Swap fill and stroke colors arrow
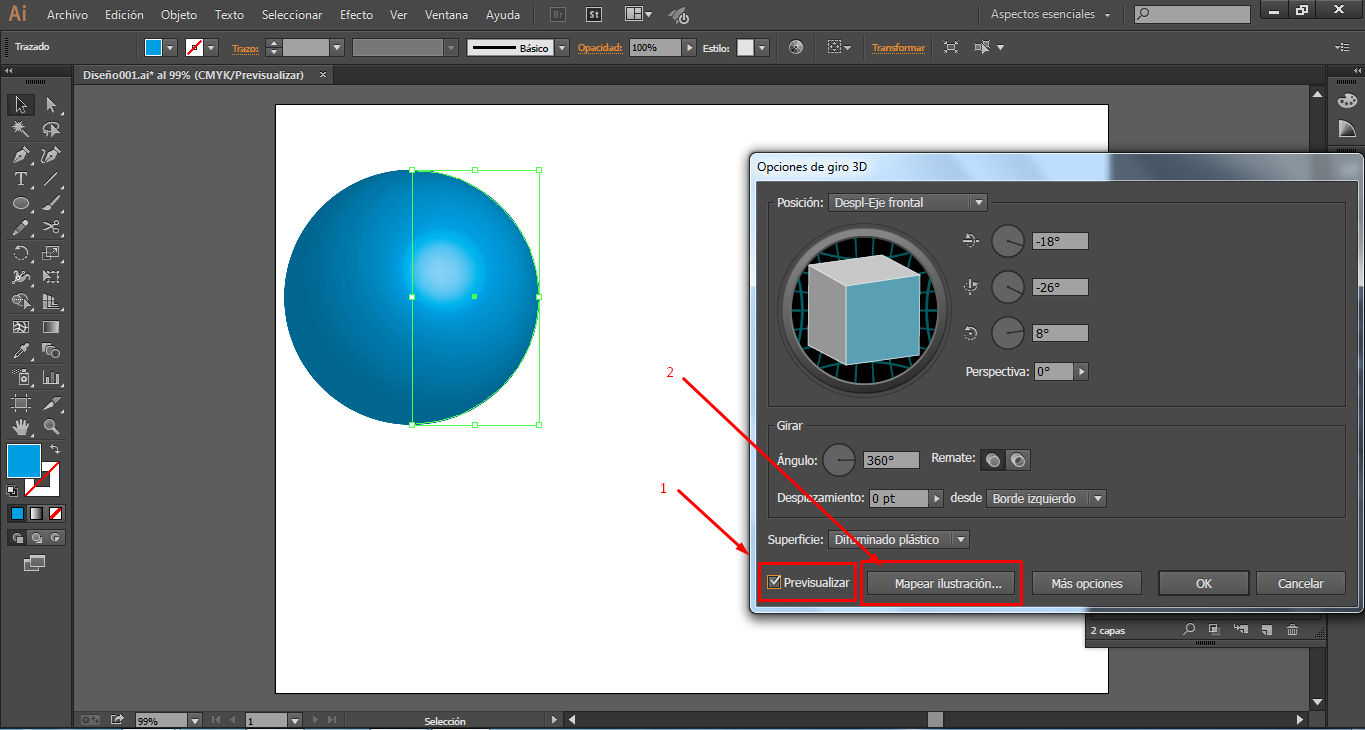1365x730 pixels. [55, 450]
